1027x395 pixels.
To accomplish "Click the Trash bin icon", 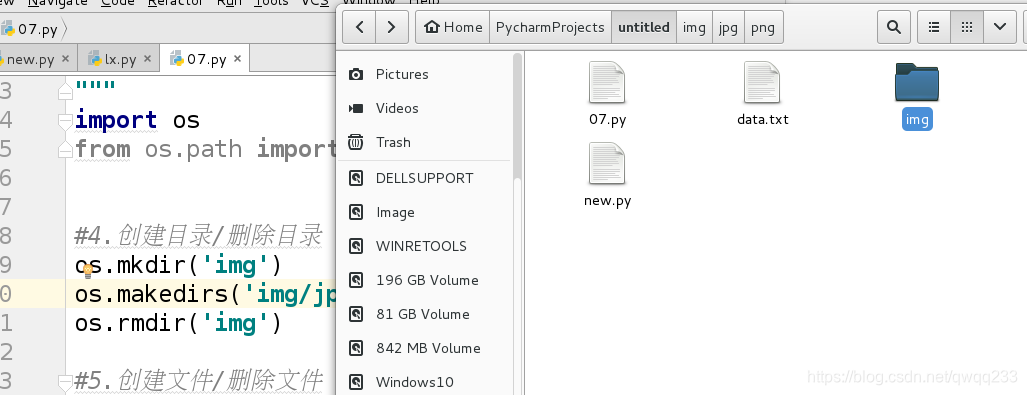I will click(x=356, y=142).
